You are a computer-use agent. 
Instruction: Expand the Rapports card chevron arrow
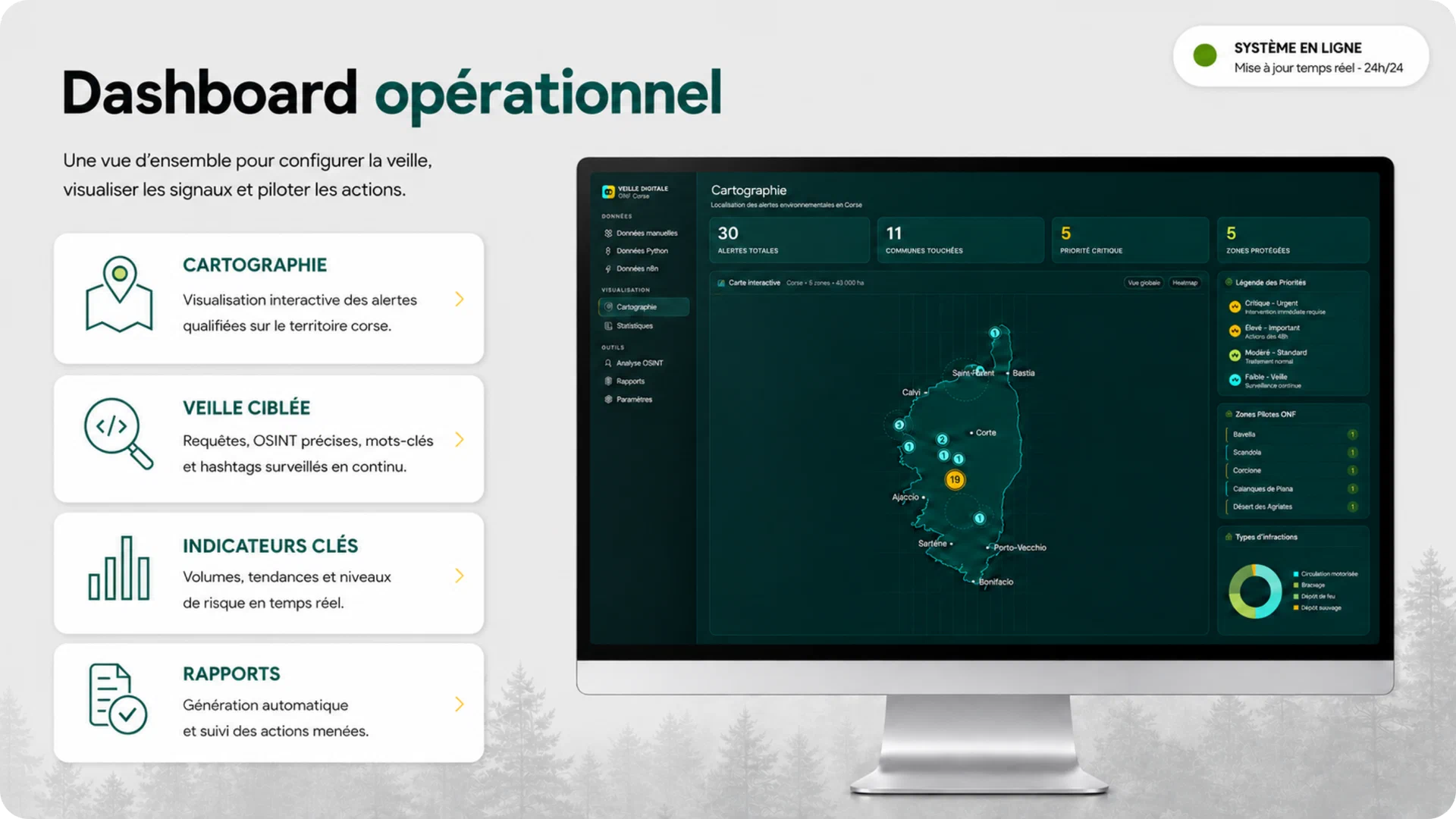(x=460, y=704)
